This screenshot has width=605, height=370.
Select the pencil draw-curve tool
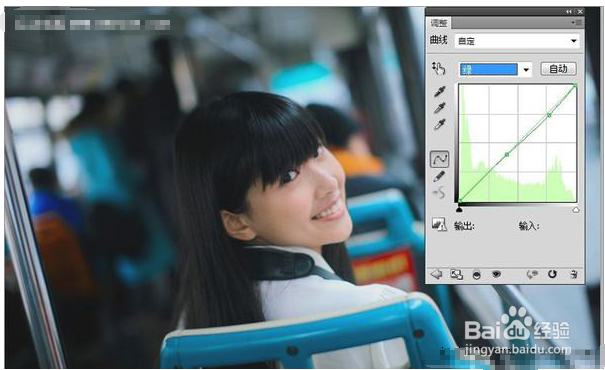439,176
